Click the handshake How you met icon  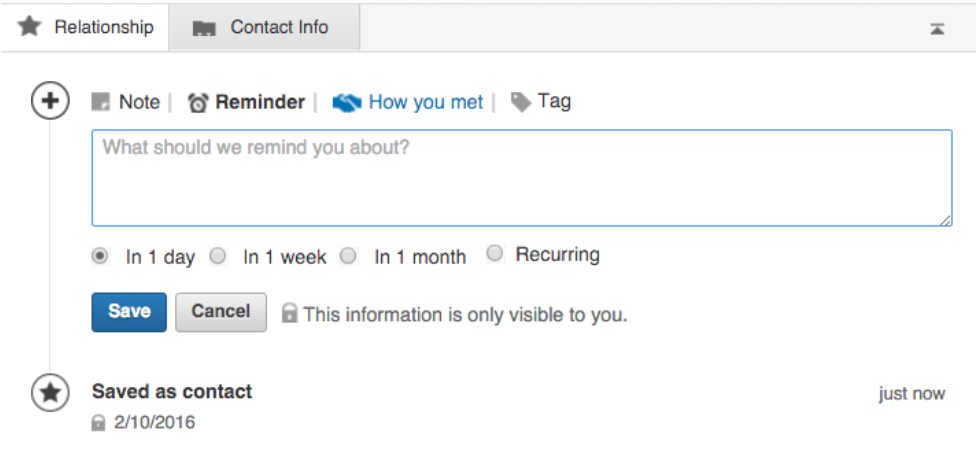(346, 102)
